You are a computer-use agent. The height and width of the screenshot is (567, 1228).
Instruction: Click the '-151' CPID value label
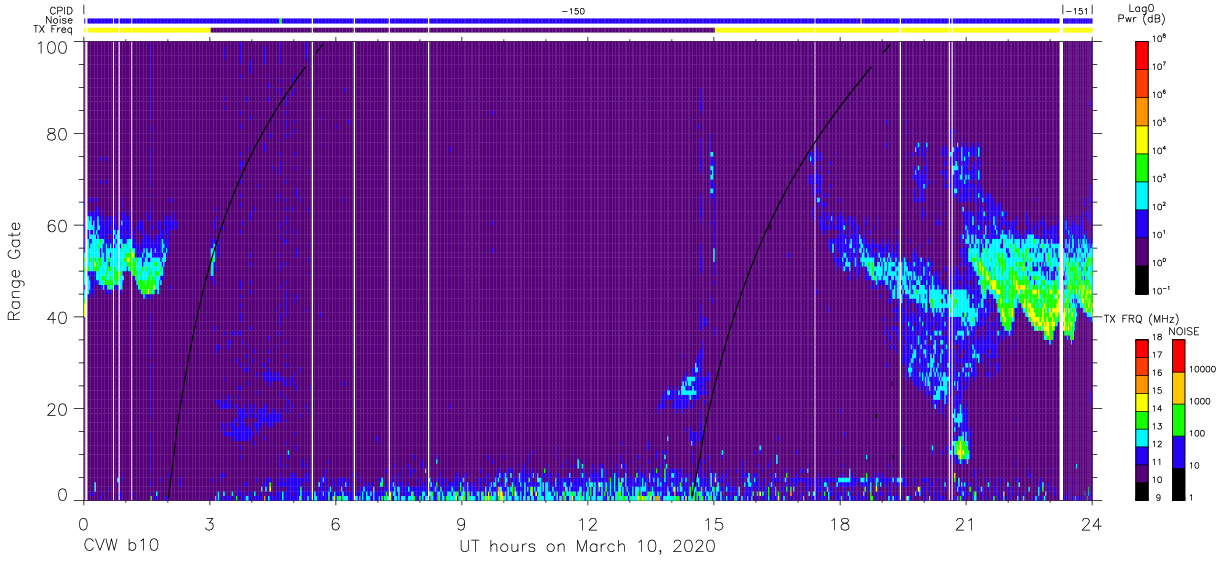tap(1078, 11)
